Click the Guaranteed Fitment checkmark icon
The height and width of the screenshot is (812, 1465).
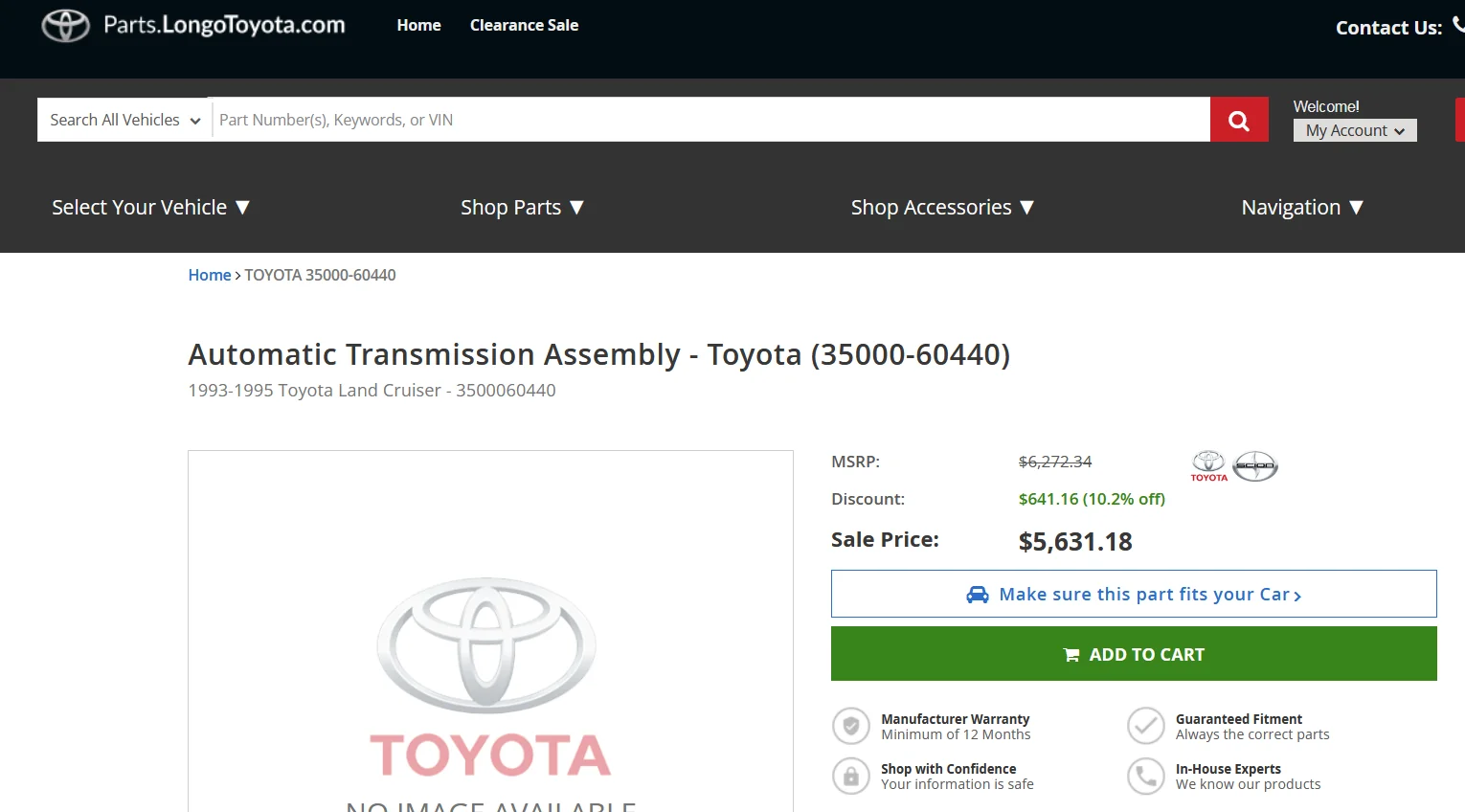(1145, 726)
